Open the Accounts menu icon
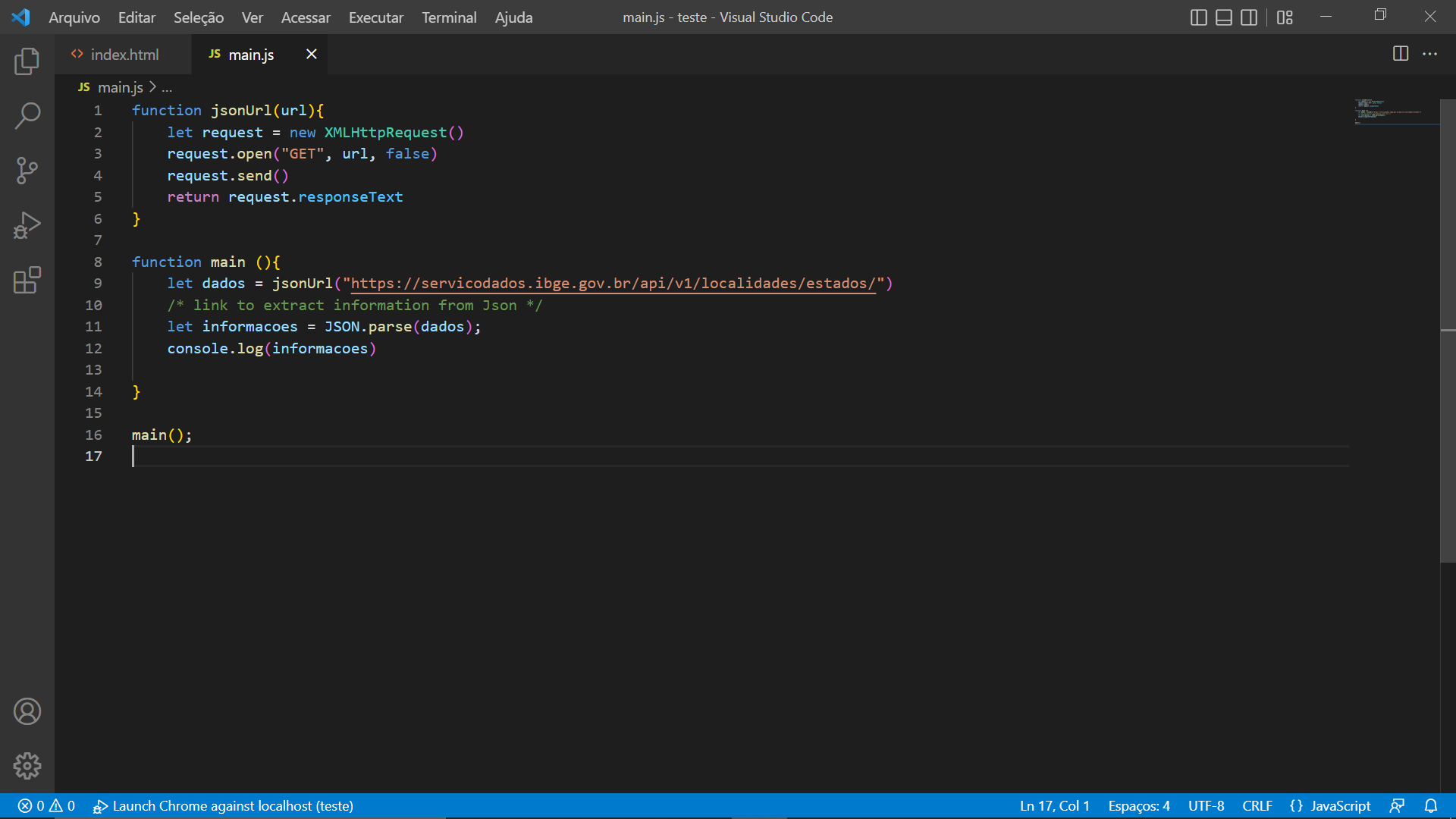The width and height of the screenshot is (1456, 819). click(x=27, y=711)
